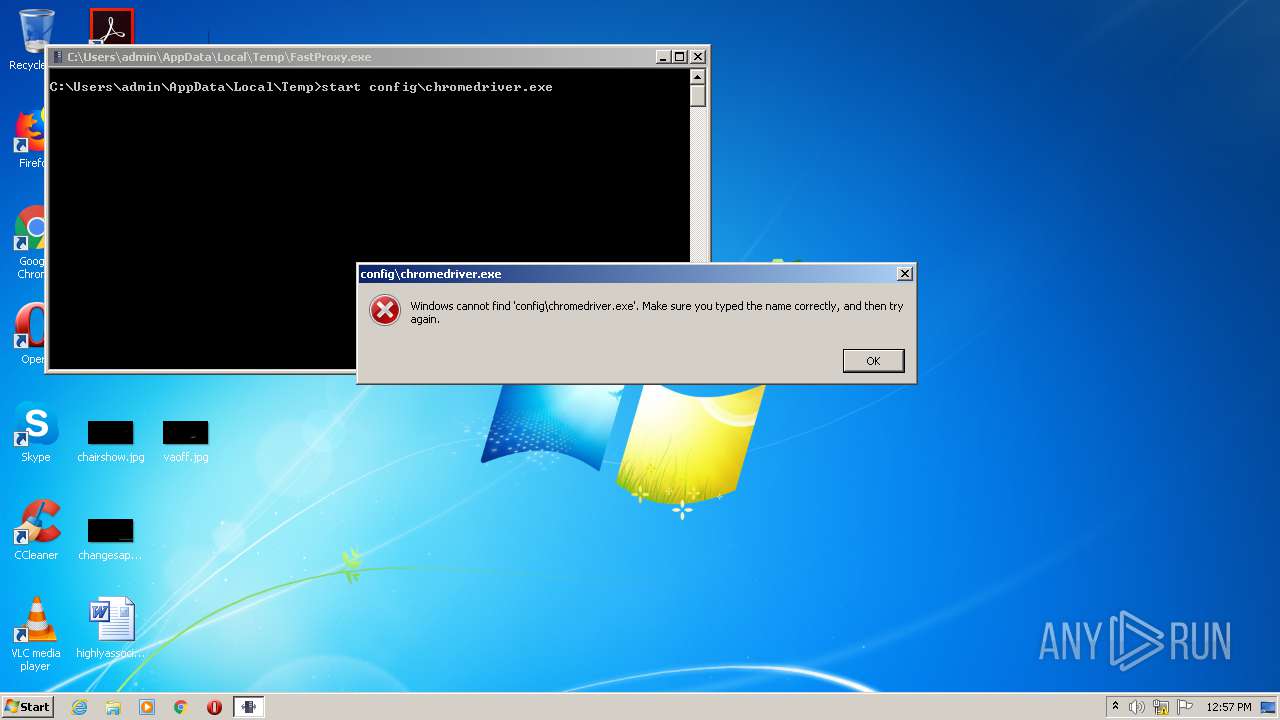Viewport: 1280px width, 720px height.
Task: Select the Opera desktop shortcut
Action: tap(32, 334)
